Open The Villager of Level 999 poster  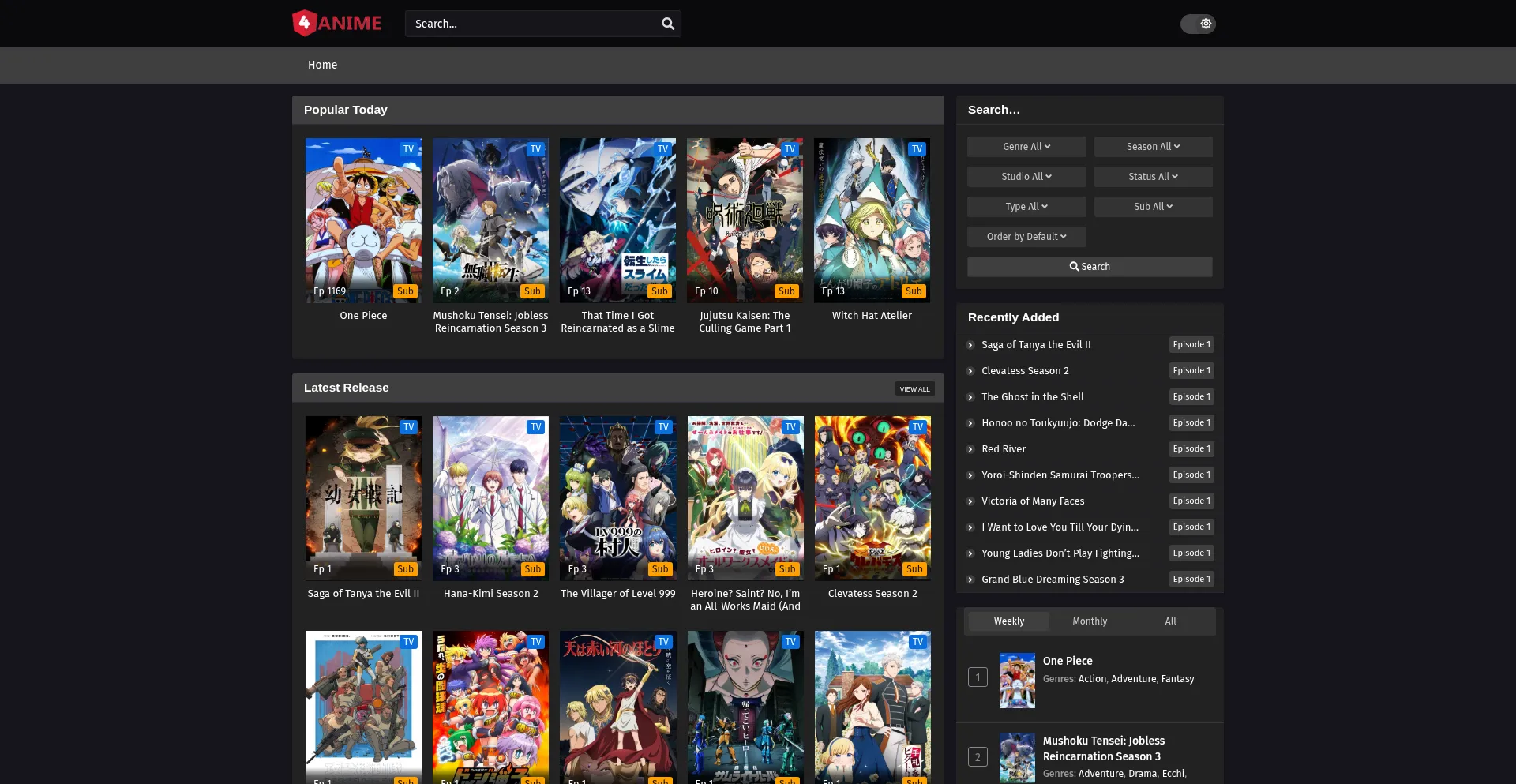point(617,498)
